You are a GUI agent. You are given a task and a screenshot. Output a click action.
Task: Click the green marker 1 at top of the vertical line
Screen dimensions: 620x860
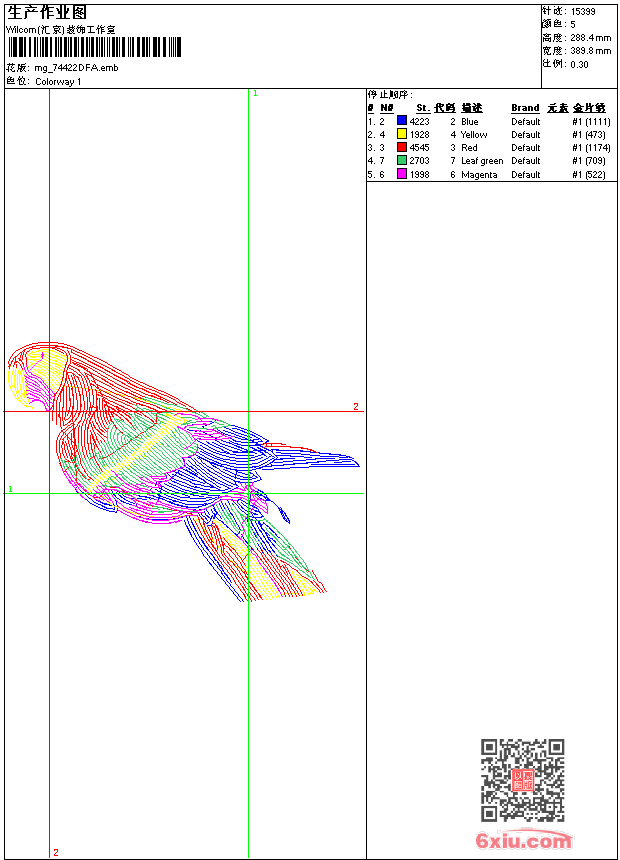coord(255,93)
